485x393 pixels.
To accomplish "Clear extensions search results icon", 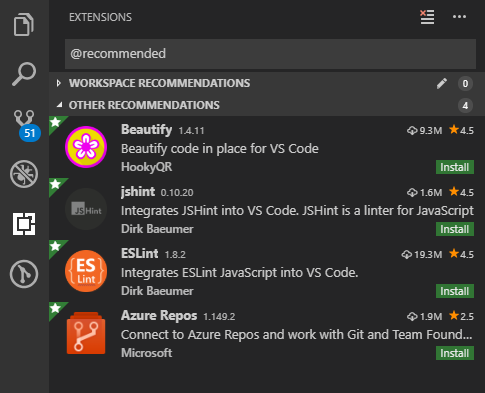I will (x=427, y=17).
